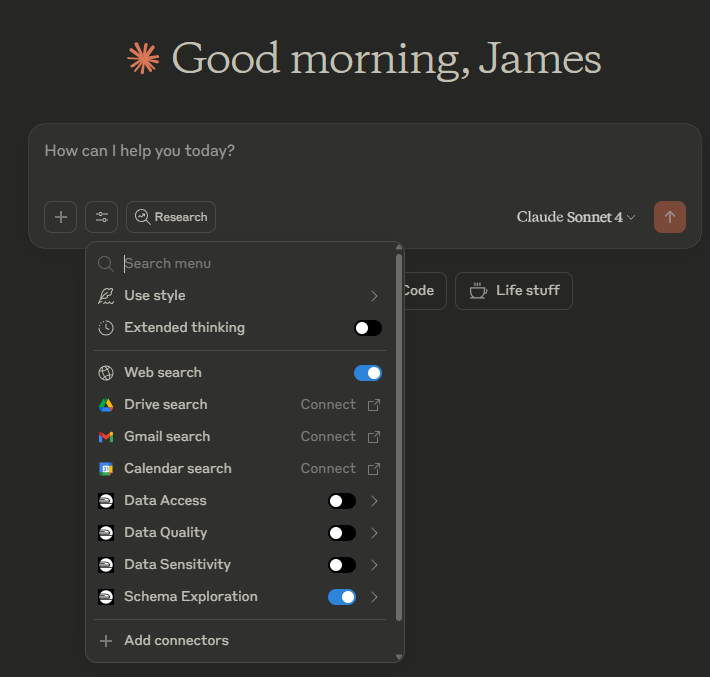Click the menu scrollbar thumb
The height and width of the screenshot is (677, 710).
point(399,437)
